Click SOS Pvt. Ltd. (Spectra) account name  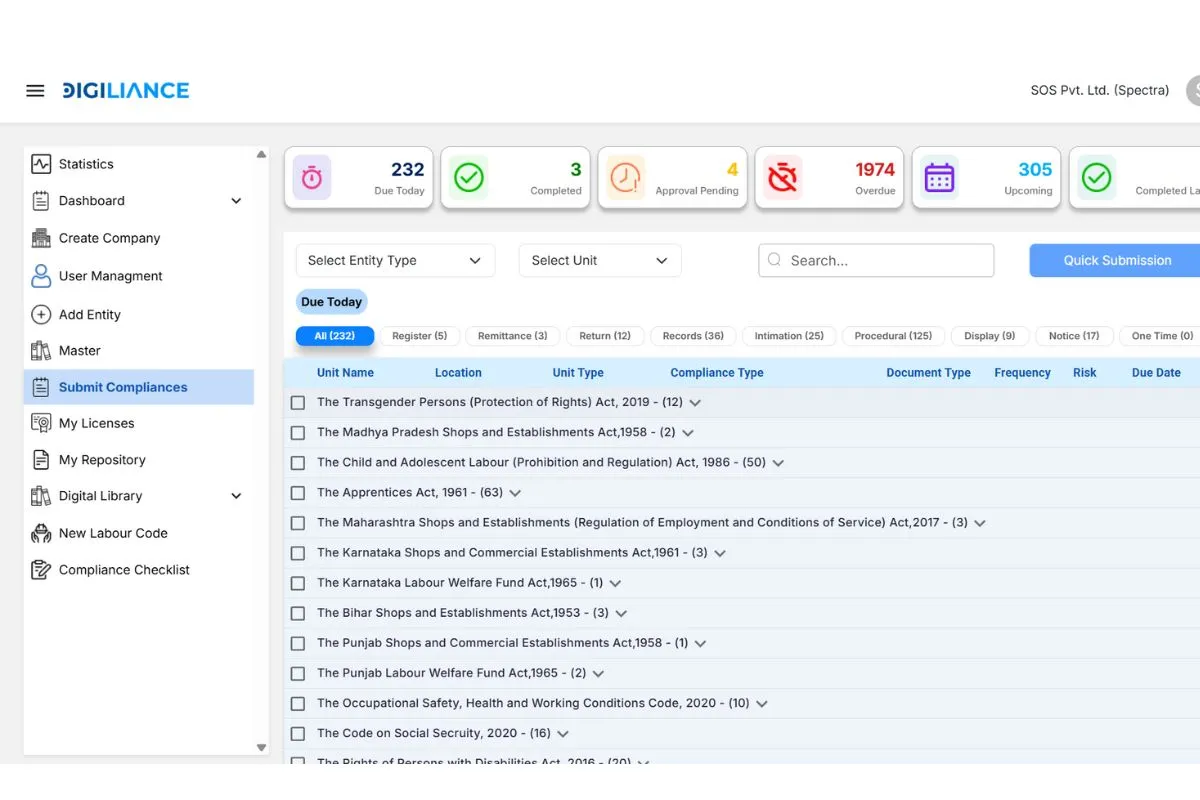tap(1100, 90)
